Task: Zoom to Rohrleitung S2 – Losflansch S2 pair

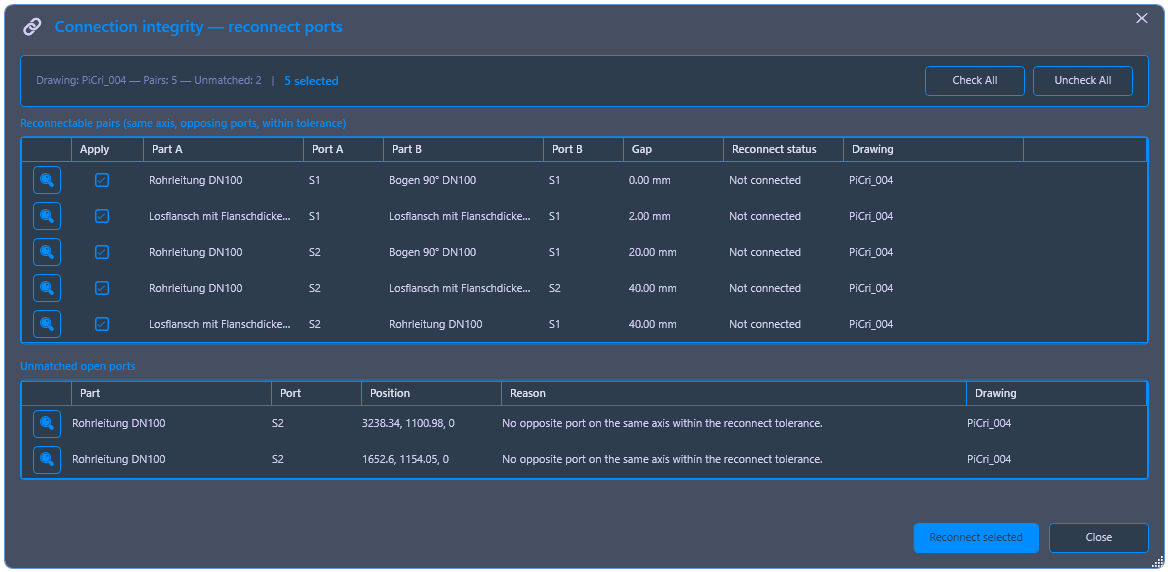Action: tap(46, 288)
